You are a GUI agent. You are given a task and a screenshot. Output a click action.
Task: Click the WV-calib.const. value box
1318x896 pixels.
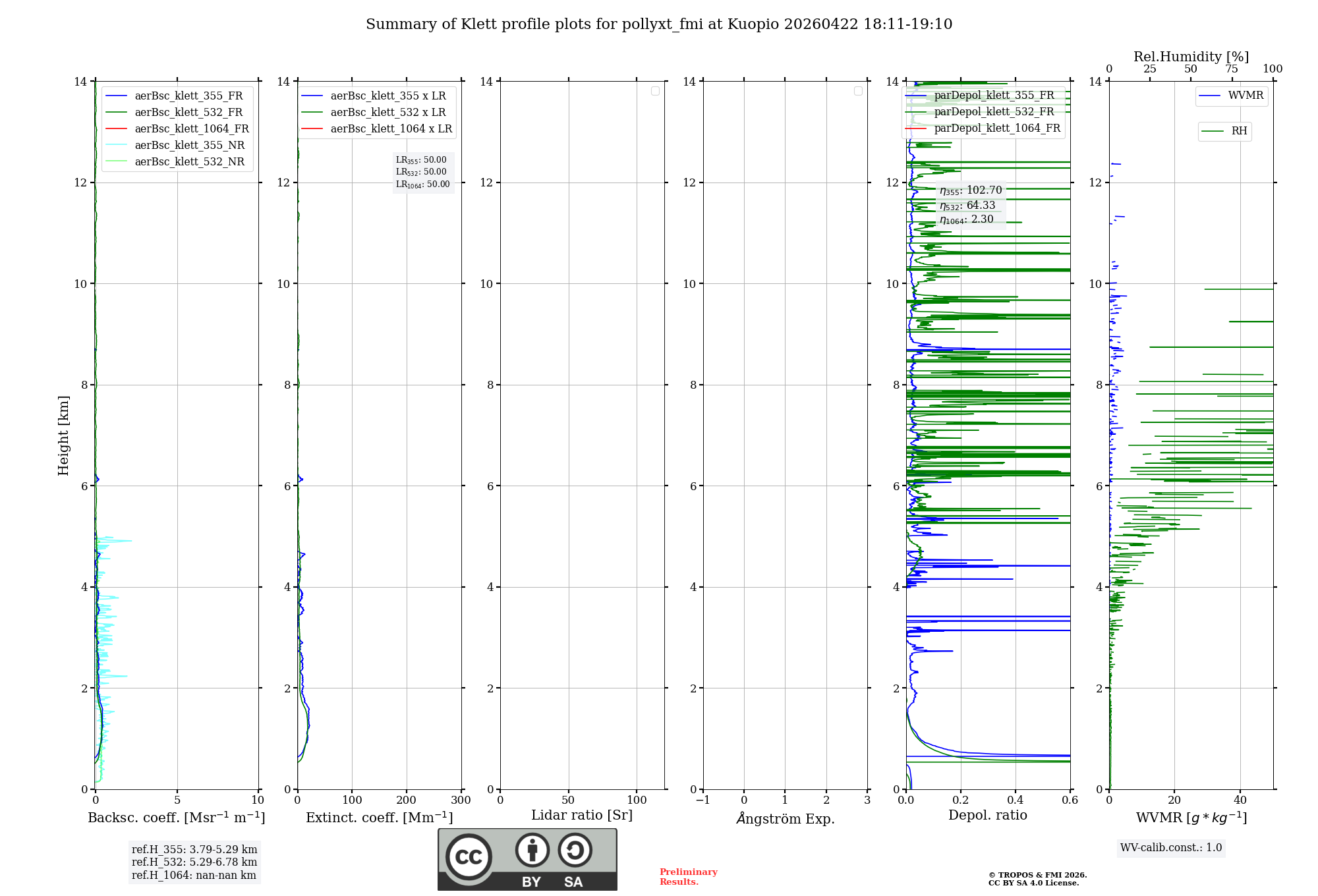[1171, 848]
